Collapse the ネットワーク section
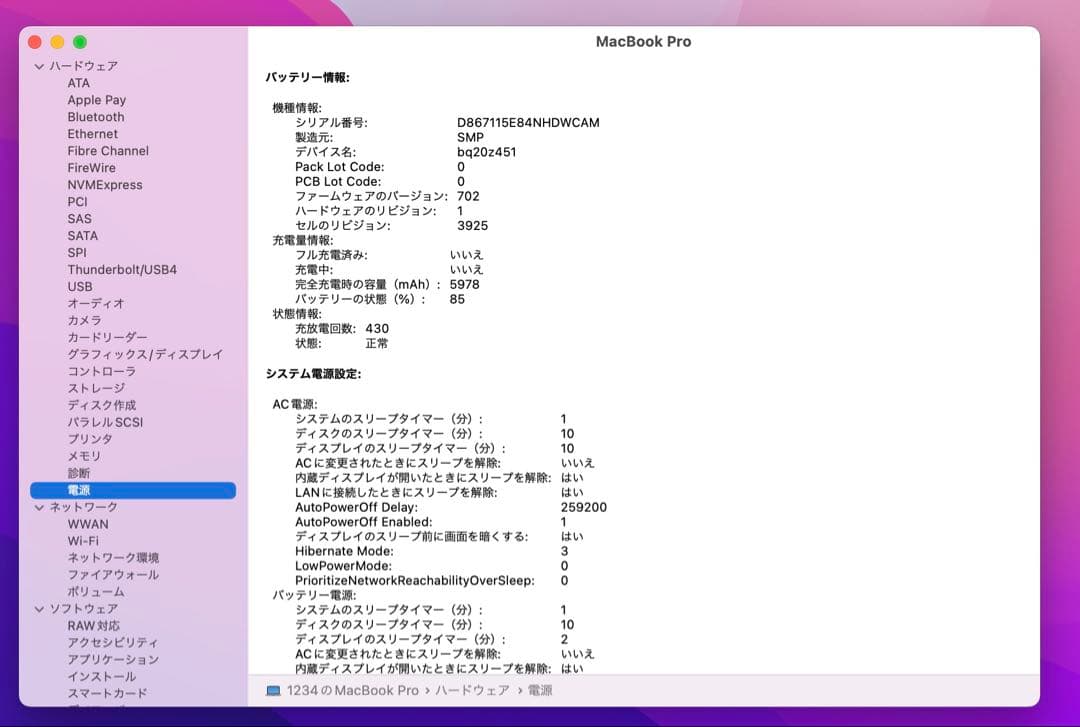The width and height of the screenshot is (1080, 727). (x=39, y=507)
